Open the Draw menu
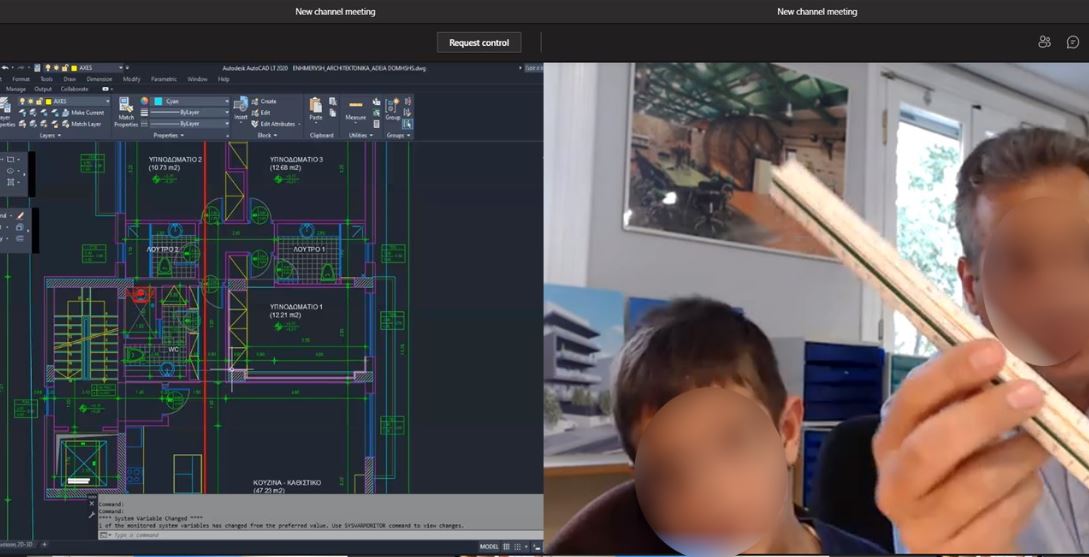This screenshot has height=557, width=1089. [69, 79]
